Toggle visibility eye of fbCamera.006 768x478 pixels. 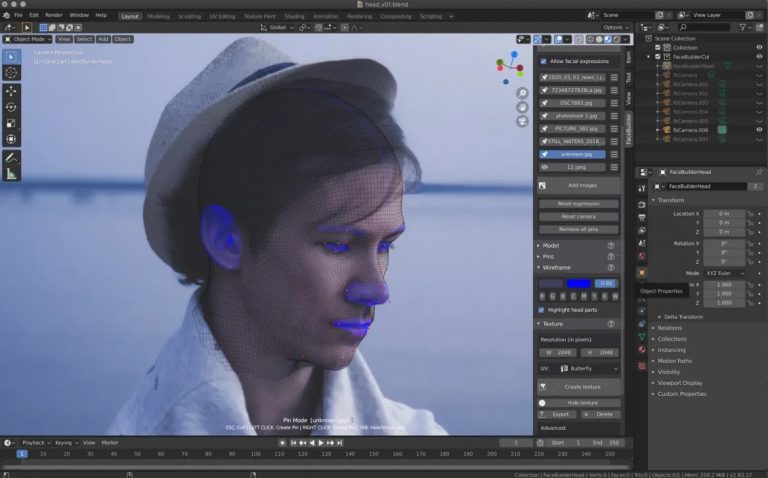coord(759,130)
